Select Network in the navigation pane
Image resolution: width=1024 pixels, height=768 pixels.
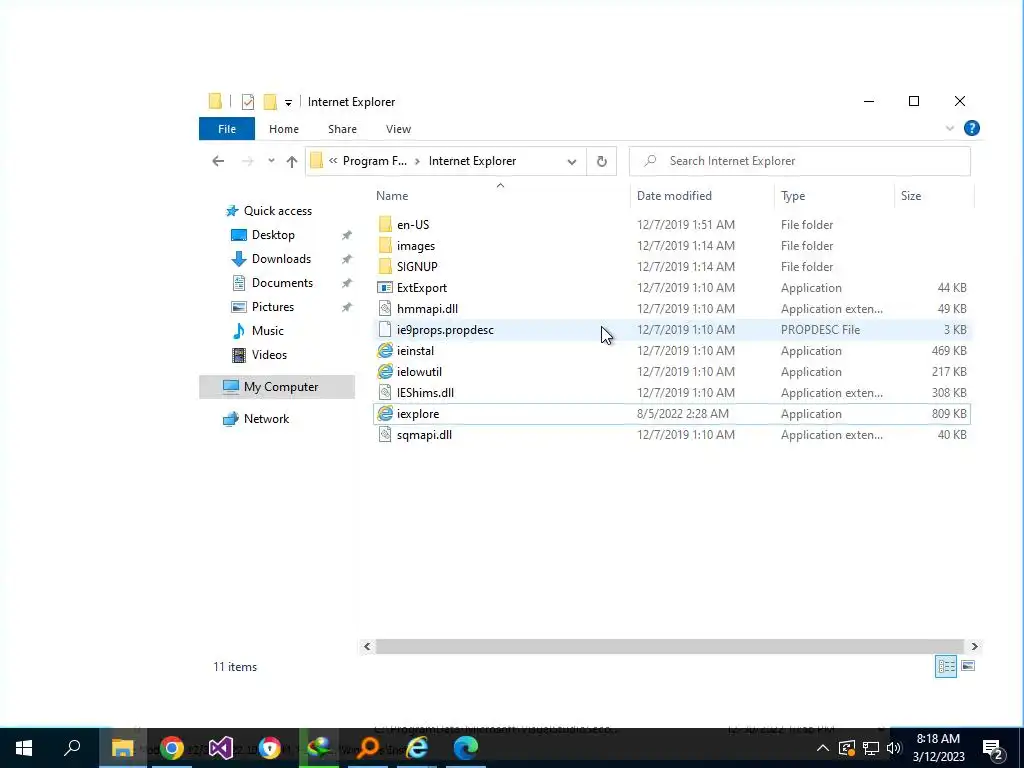click(x=266, y=419)
